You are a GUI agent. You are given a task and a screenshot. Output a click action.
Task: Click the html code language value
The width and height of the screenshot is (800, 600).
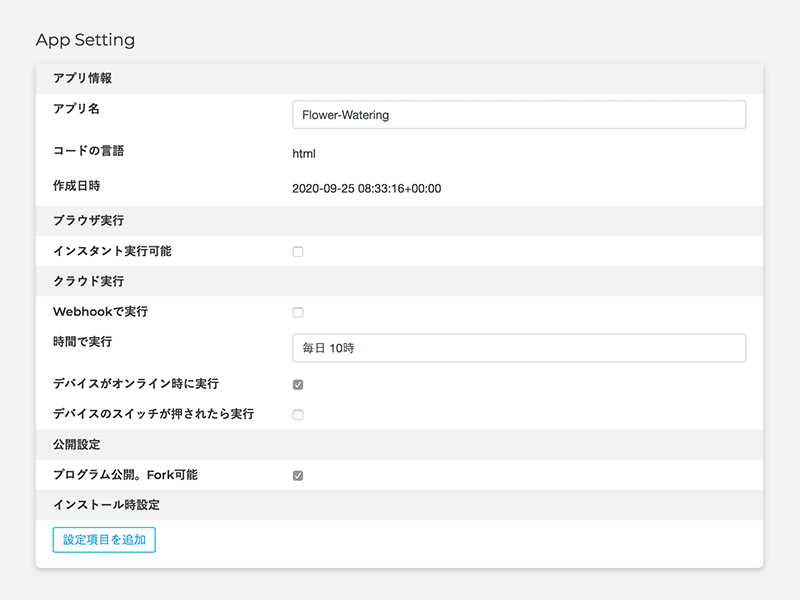pyautogui.click(x=304, y=154)
